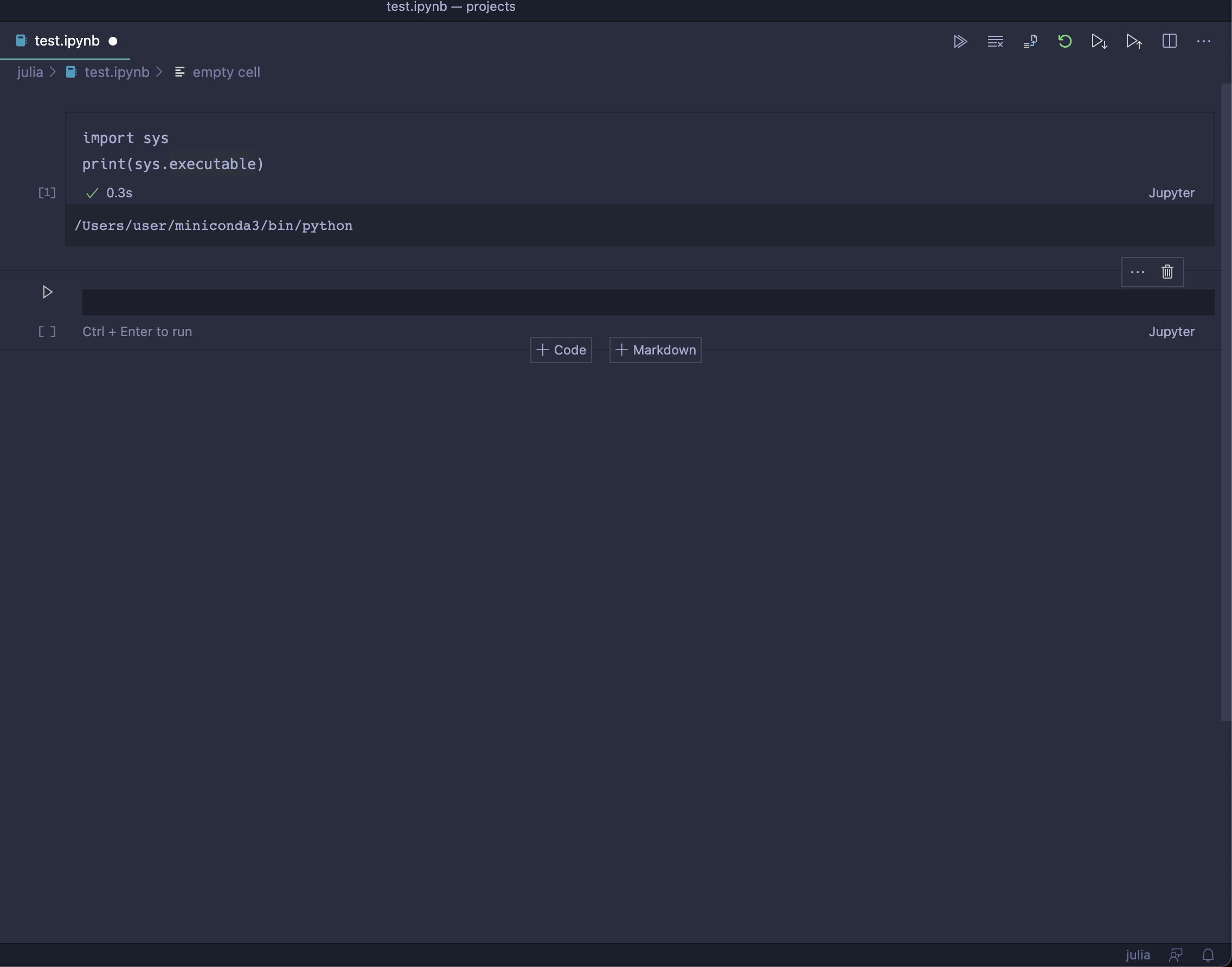Add a new Markdown cell

tap(655, 350)
